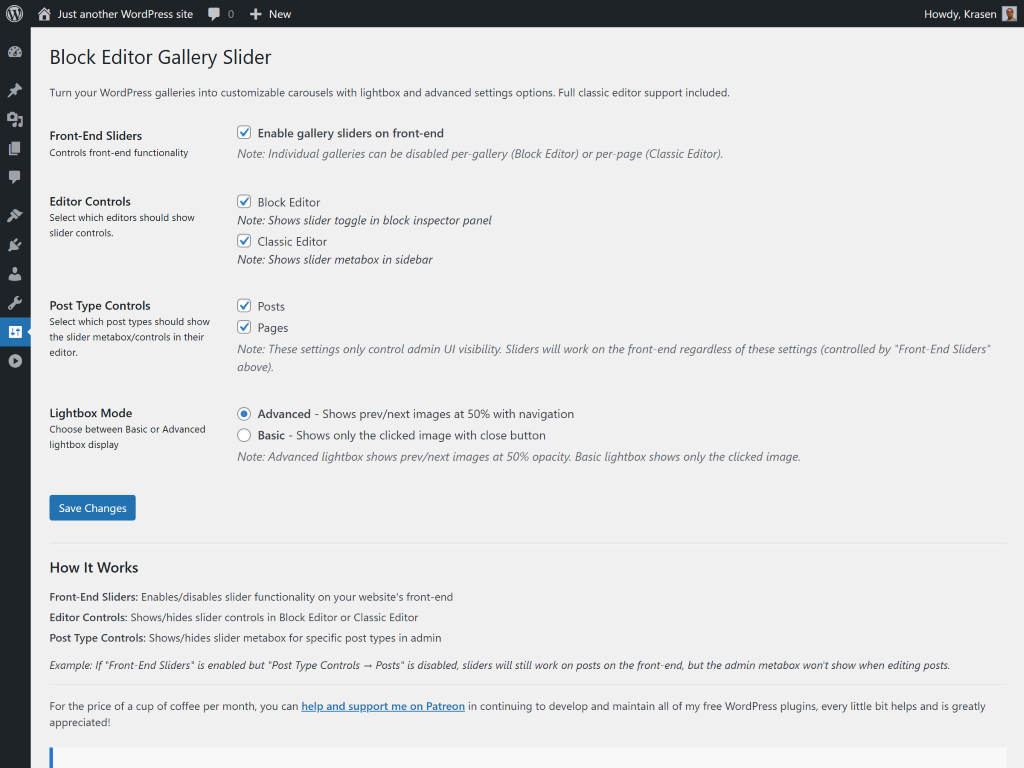Open the Pages sidebar icon
The width and height of the screenshot is (1024, 768).
coord(15,148)
